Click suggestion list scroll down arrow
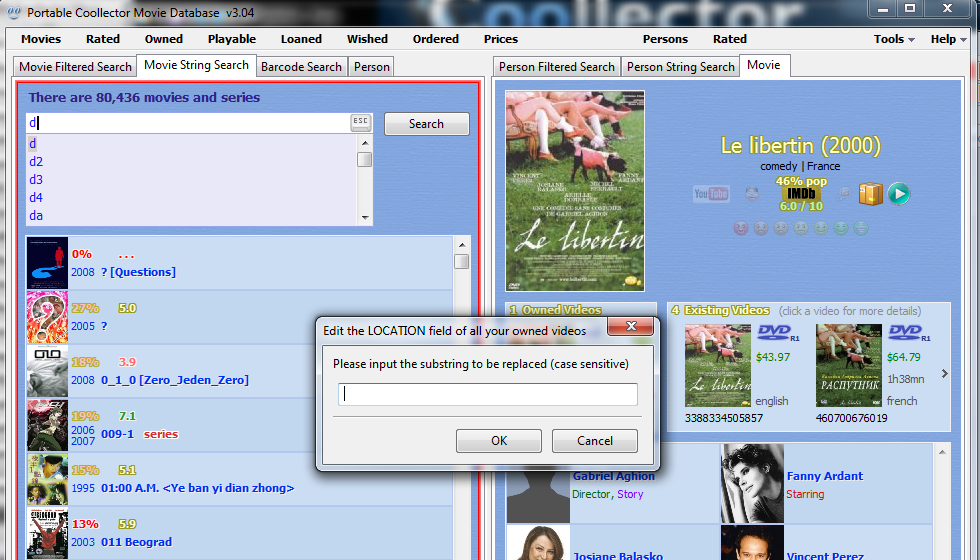The height and width of the screenshot is (560, 980). tap(365, 218)
